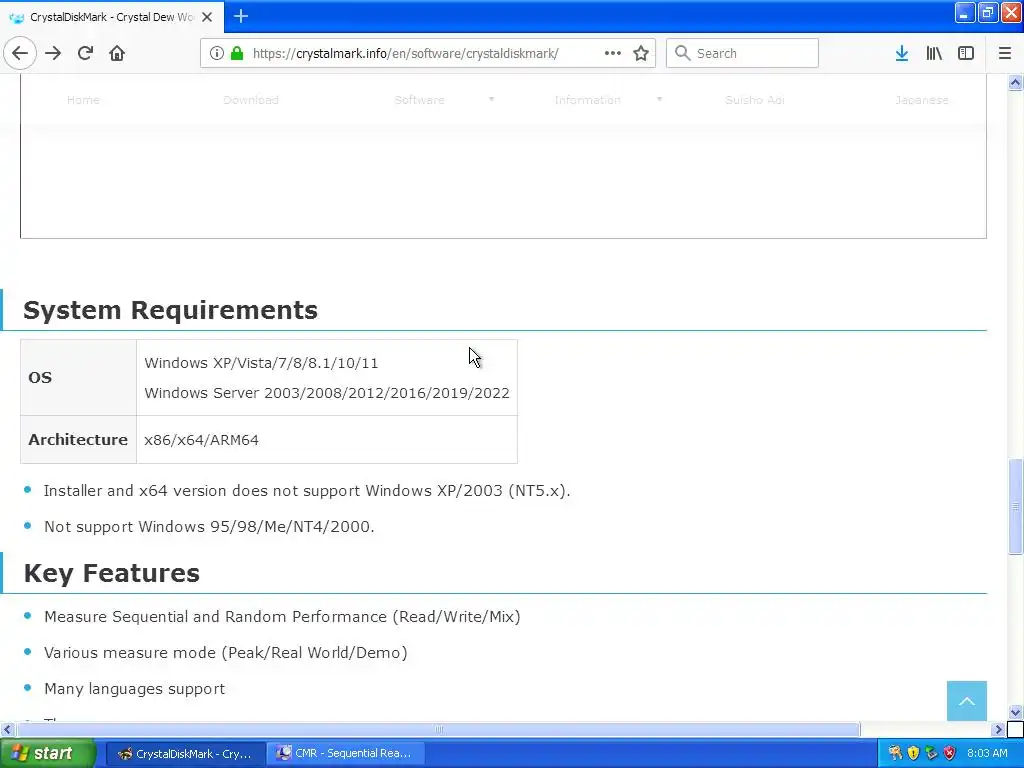1024x768 pixels.
Task: Click the first system tray icon
Action: point(895,753)
